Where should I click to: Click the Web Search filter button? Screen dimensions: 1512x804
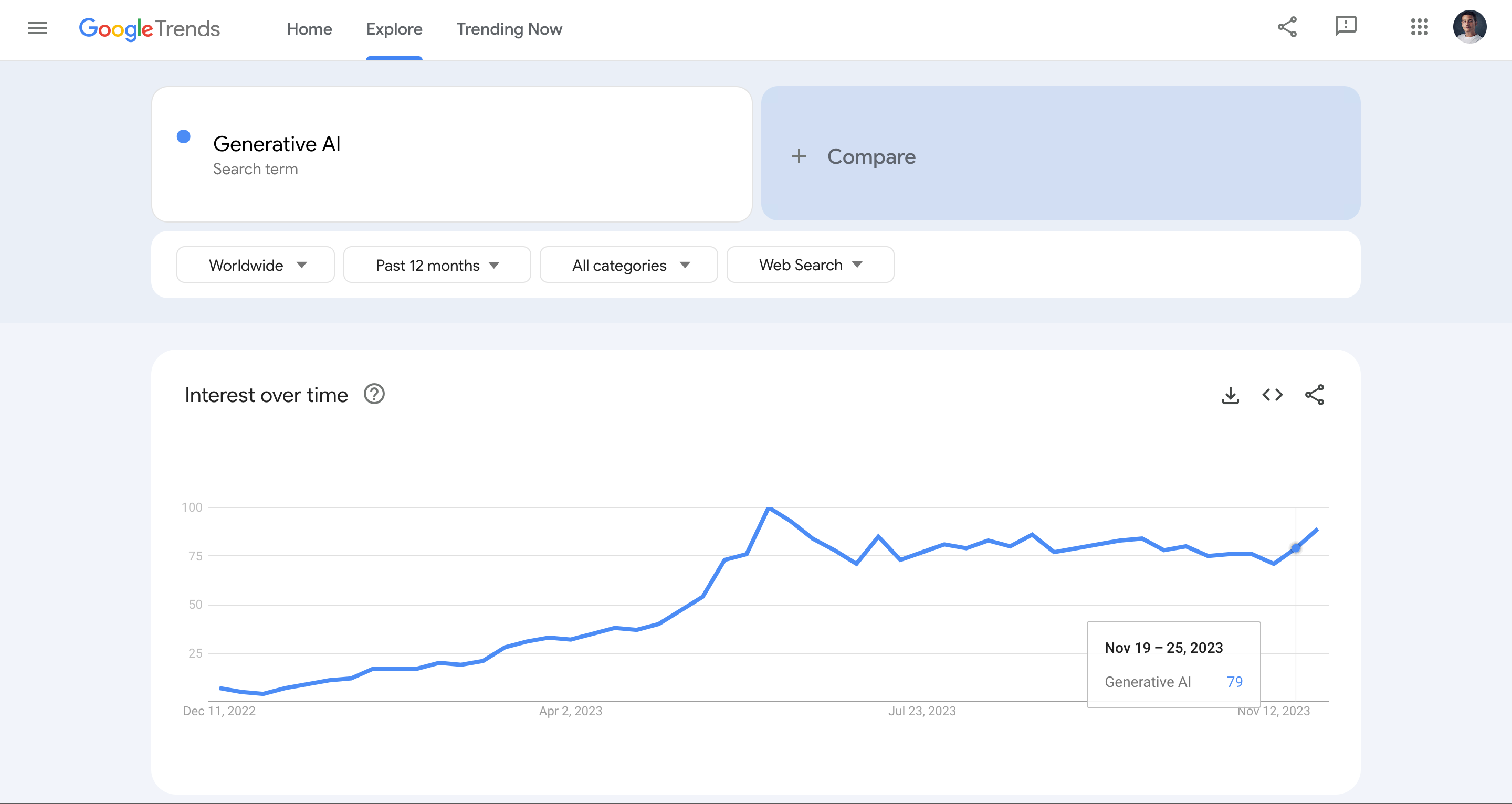pos(810,264)
